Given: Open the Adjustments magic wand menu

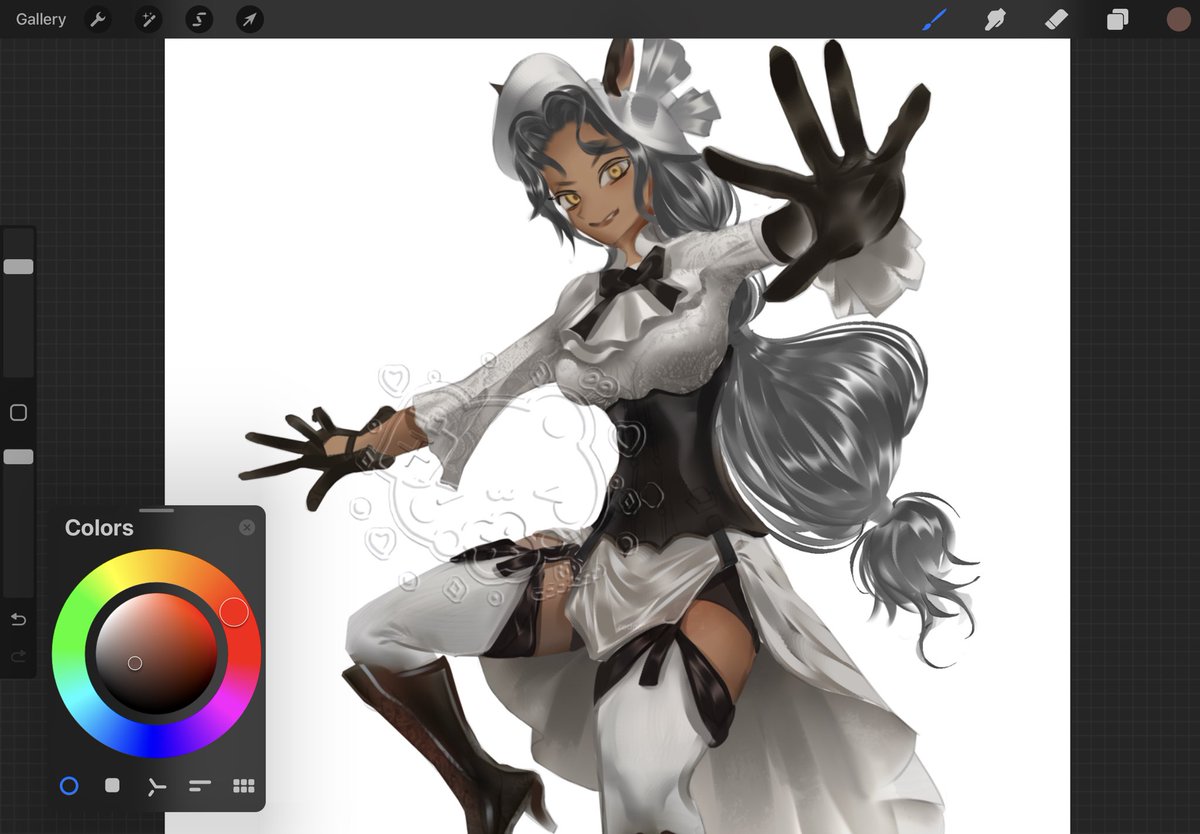Looking at the screenshot, I should pos(148,19).
